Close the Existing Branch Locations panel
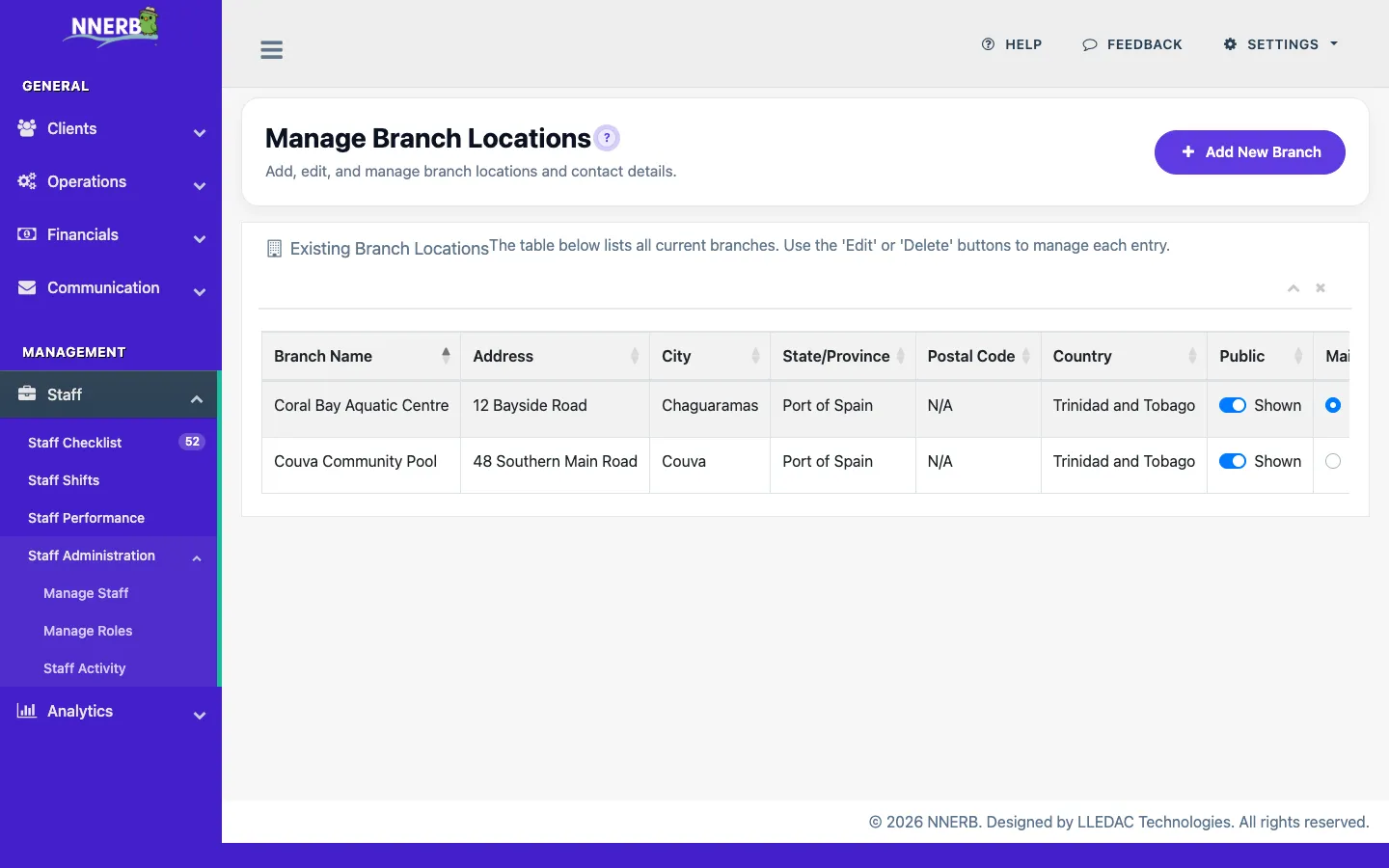Screen dimensions: 1389x868 (1321, 288)
